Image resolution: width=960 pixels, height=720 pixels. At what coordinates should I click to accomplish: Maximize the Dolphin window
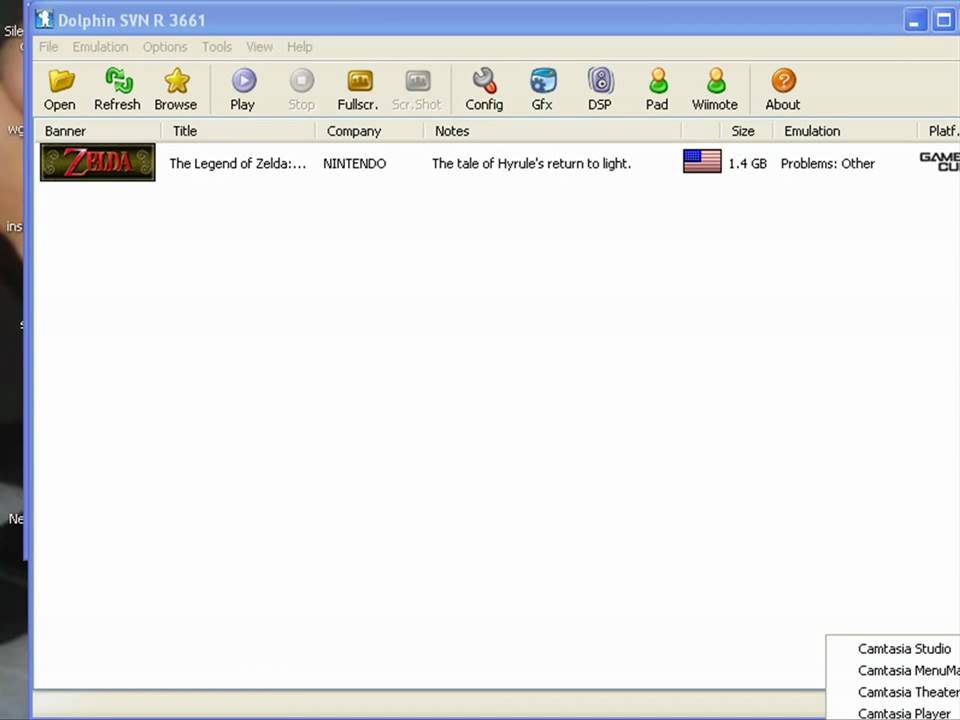[944, 20]
